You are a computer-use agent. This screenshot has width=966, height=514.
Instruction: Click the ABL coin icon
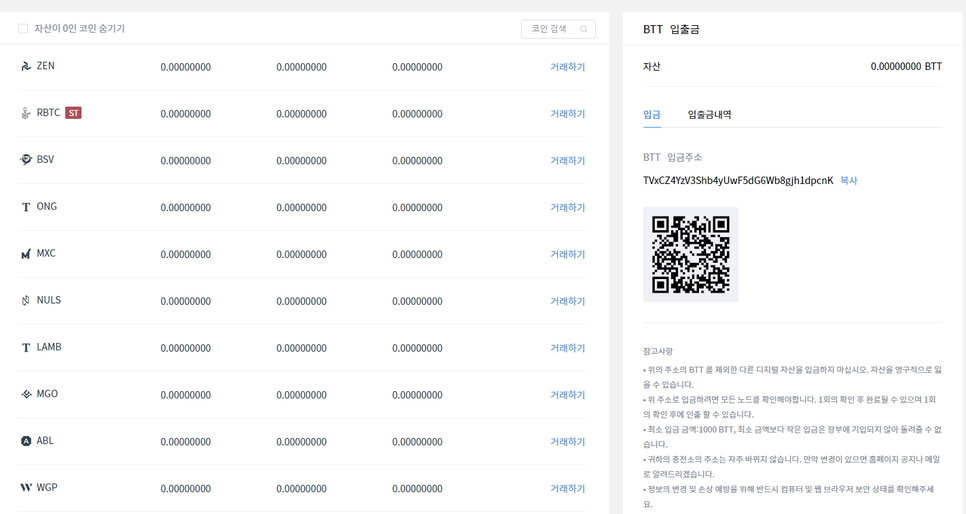tap(26, 441)
